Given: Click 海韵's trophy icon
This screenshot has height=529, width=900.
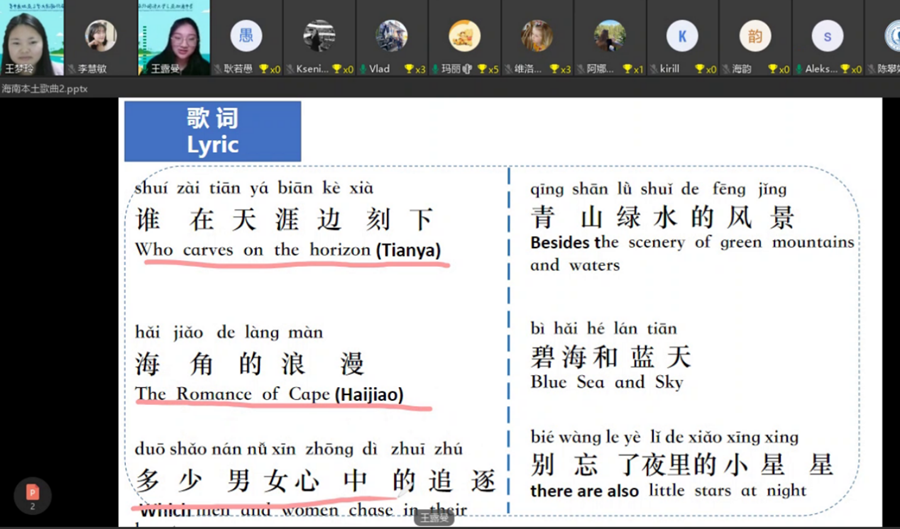Looking at the screenshot, I should (x=773, y=69).
